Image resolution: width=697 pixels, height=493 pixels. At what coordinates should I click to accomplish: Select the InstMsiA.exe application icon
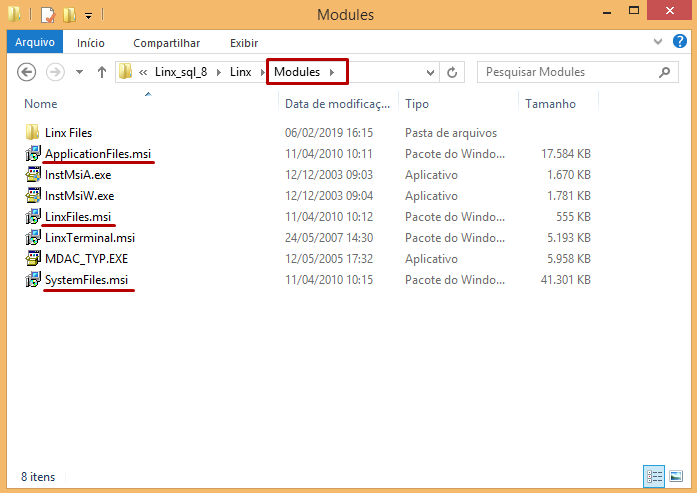33,174
